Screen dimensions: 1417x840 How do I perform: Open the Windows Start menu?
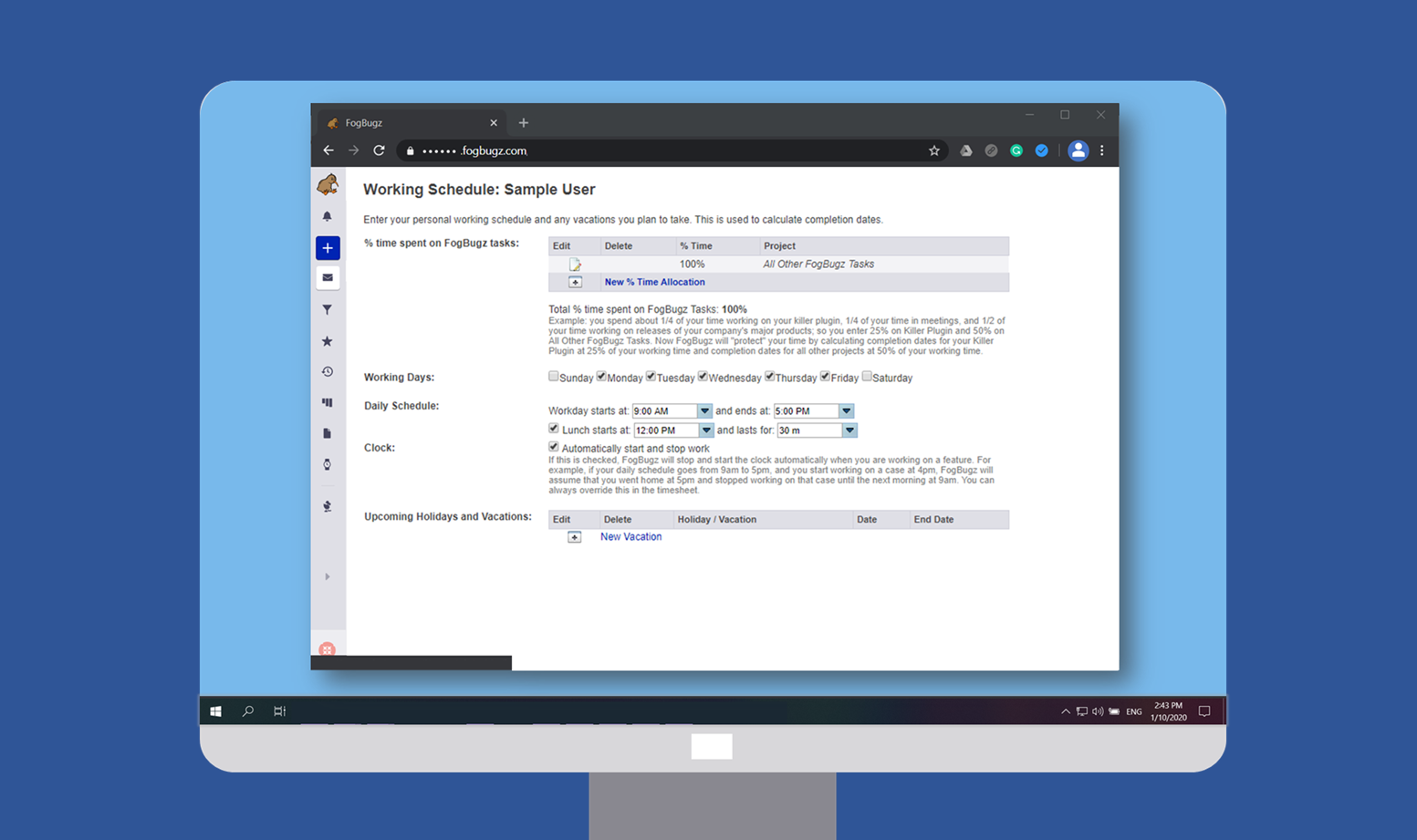tap(216, 711)
